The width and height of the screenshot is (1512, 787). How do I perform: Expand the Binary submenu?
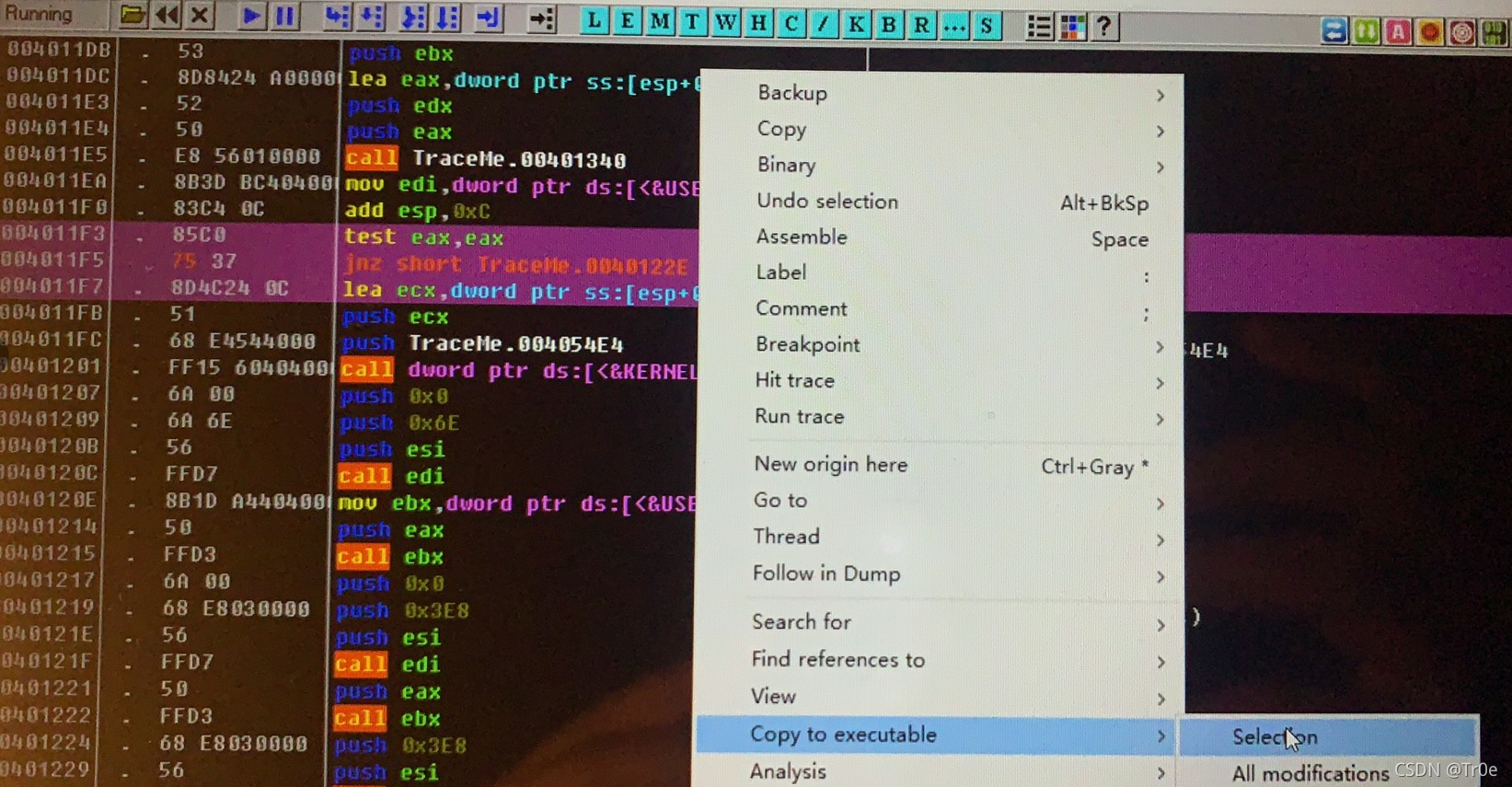941,166
